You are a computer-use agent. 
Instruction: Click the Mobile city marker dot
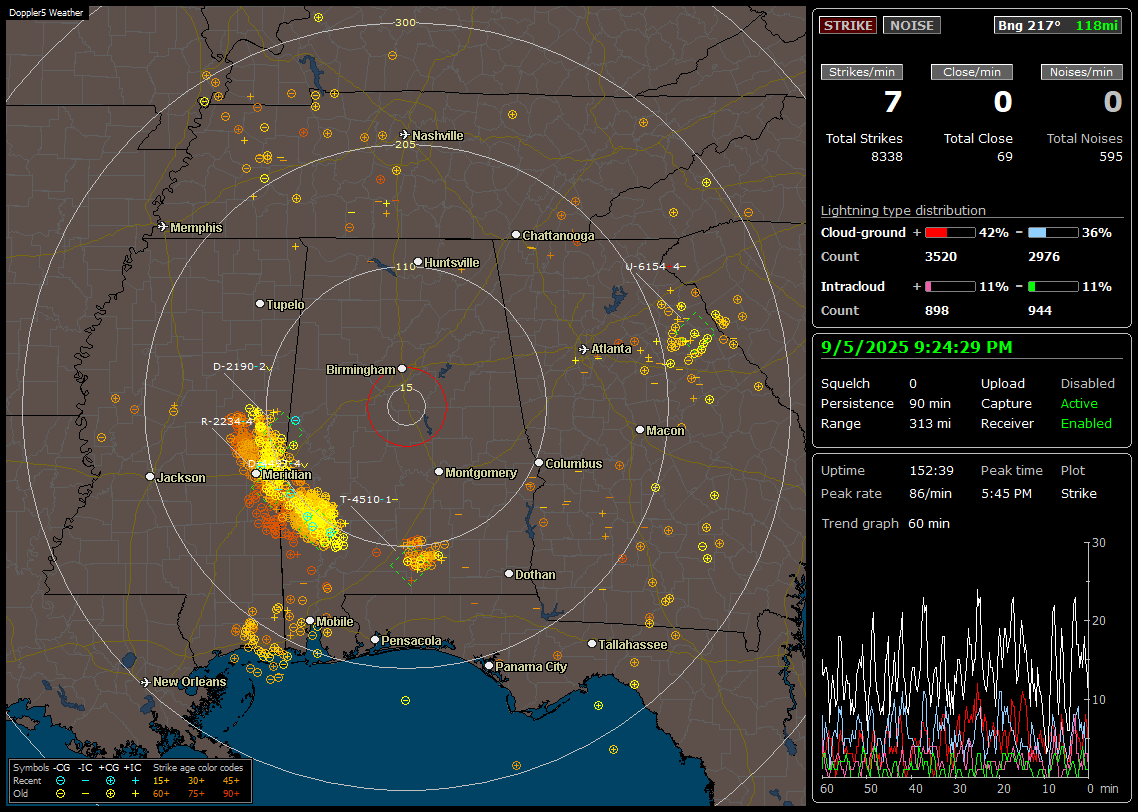[310, 621]
